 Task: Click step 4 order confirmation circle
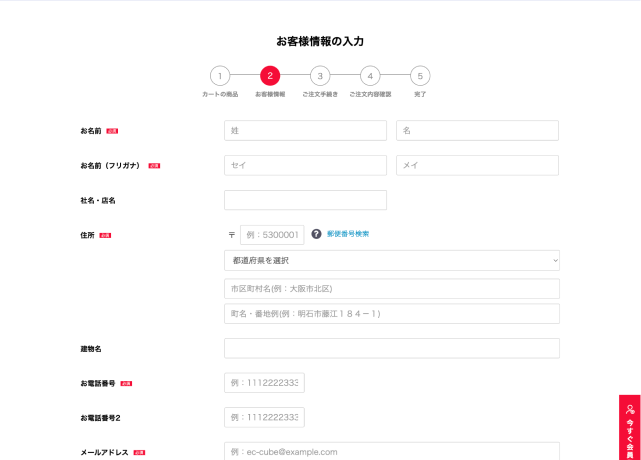pyautogui.click(x=370, y=76)
